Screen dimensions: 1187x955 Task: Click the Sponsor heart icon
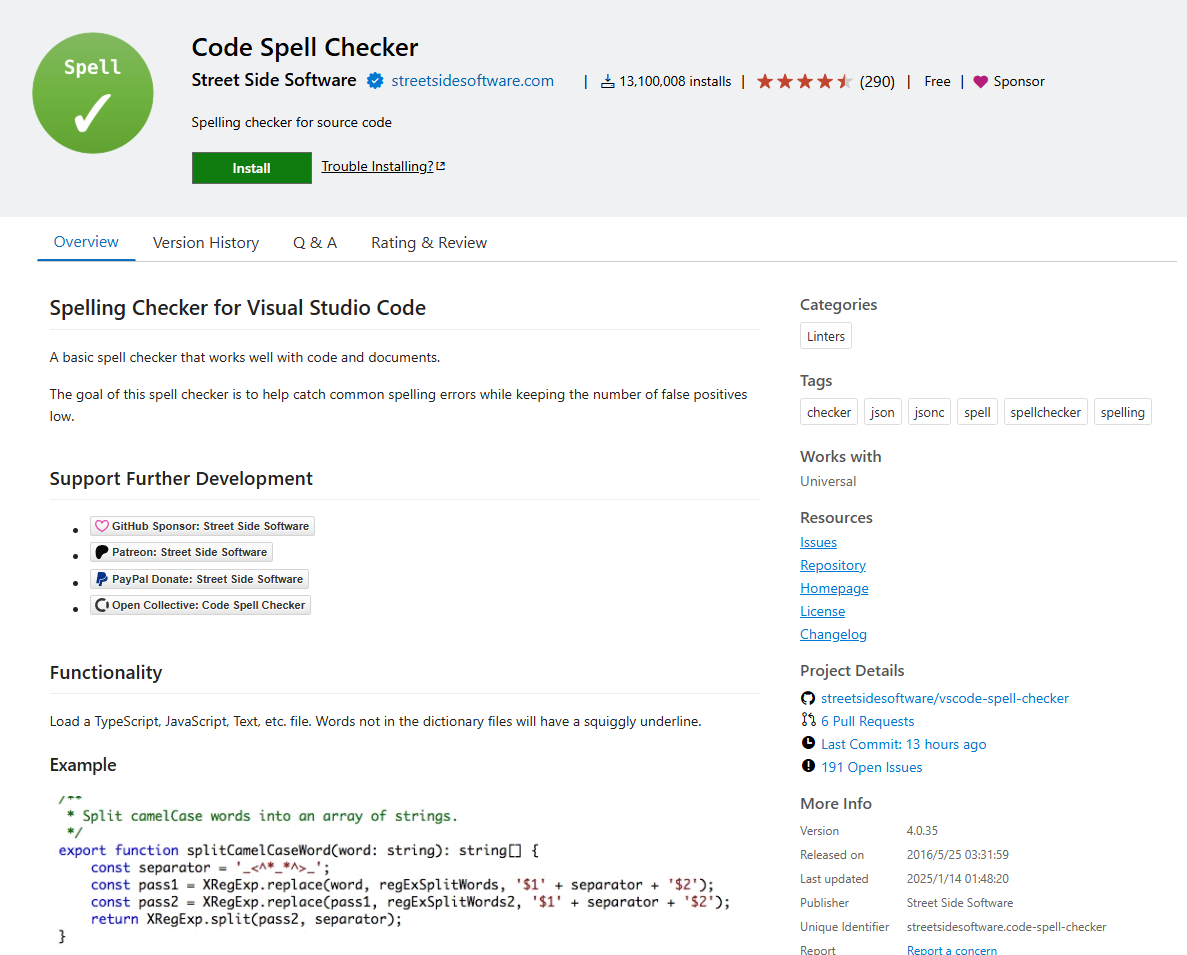[x=980, y=82]
